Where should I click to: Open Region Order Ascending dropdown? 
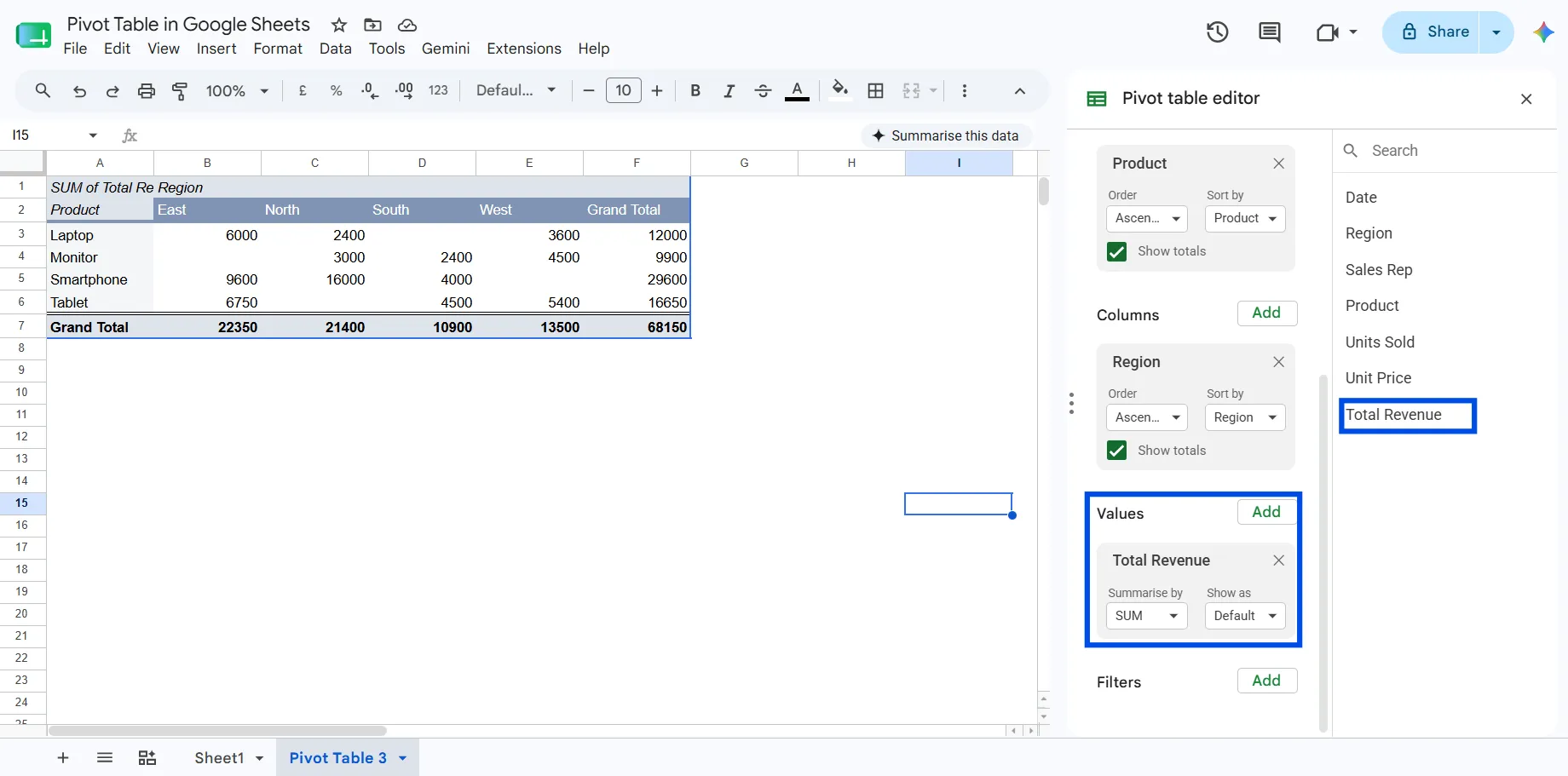click(1146, 417)
